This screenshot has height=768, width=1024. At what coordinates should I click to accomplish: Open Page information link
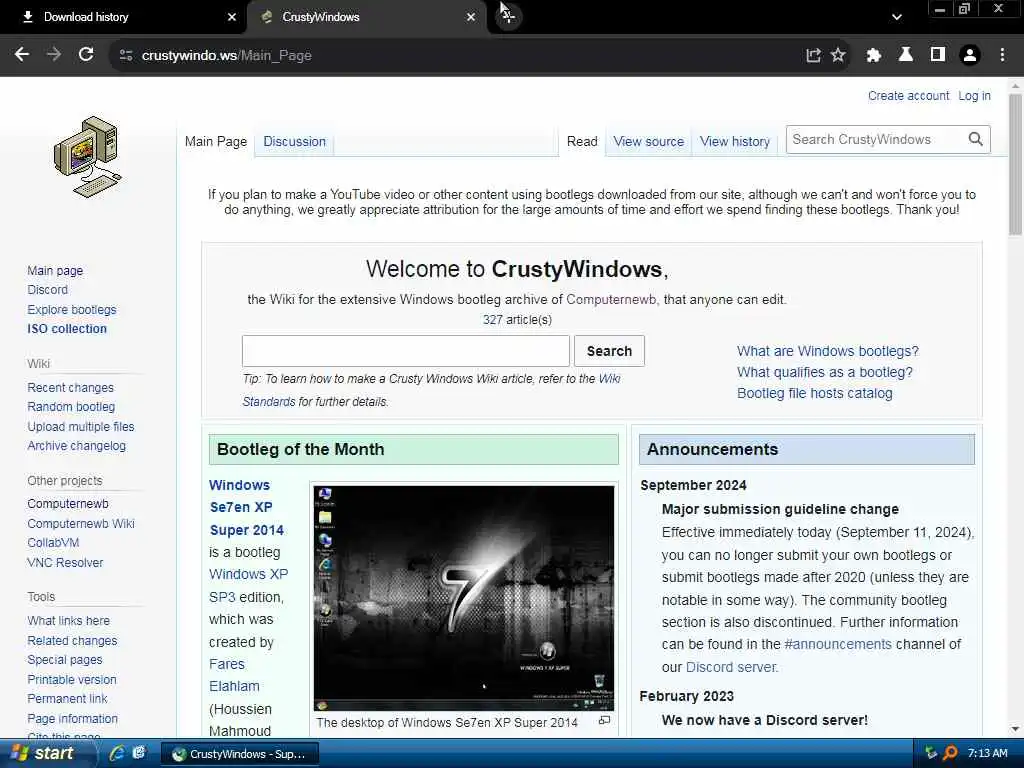click(x=72, y=718)
